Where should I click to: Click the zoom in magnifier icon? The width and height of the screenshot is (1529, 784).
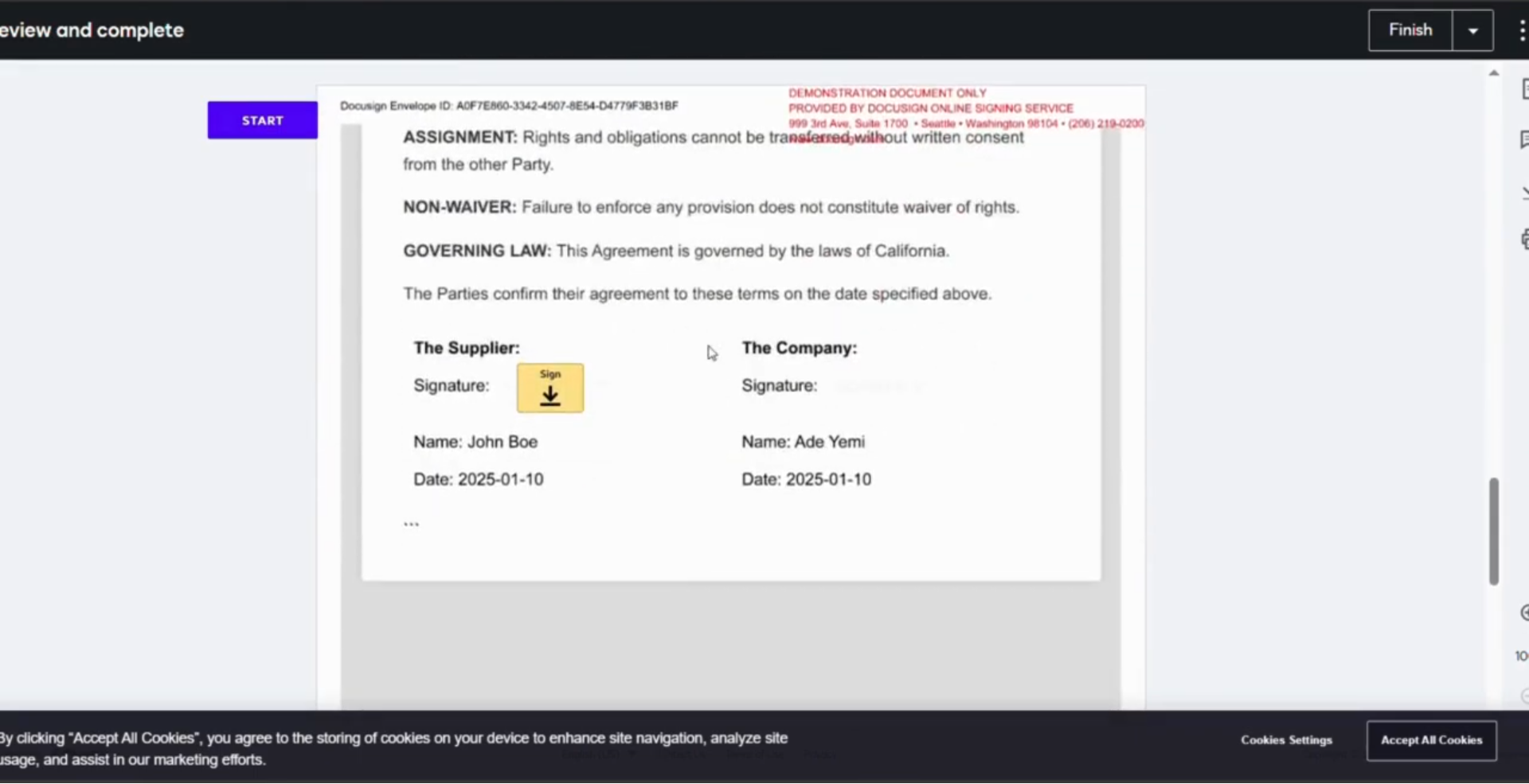click(x=1524, y=612)
